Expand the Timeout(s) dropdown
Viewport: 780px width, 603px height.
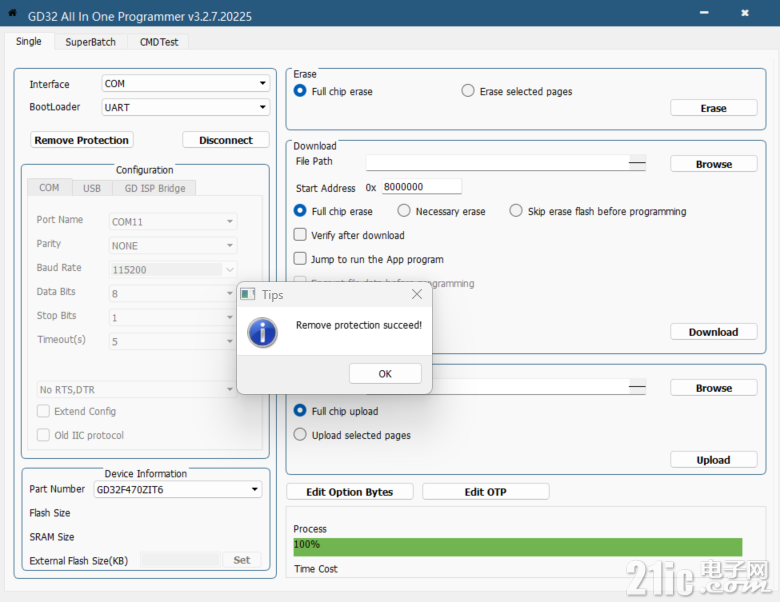tap(172, 341)
